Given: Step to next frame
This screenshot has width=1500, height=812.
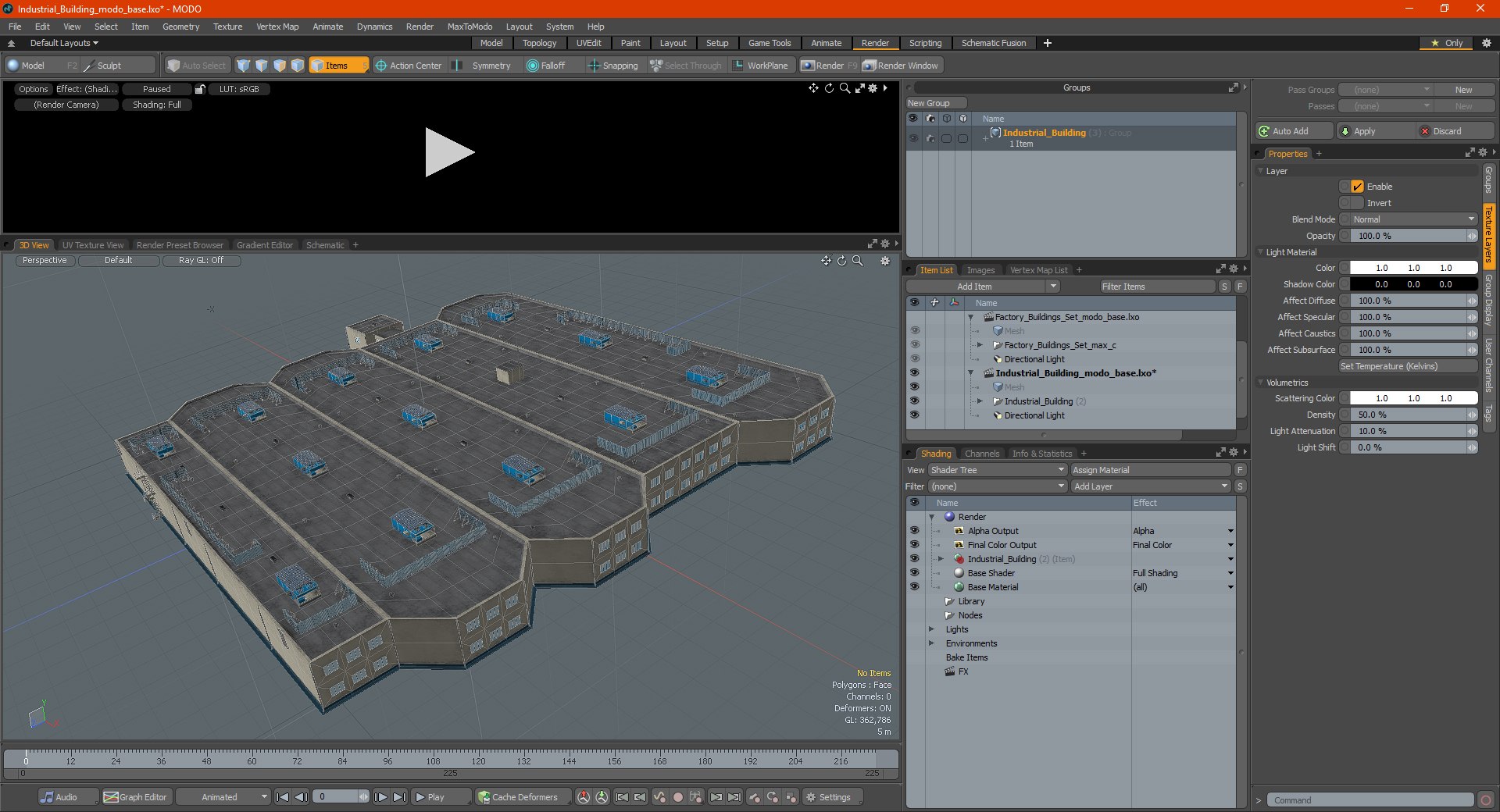Looking at the screenshot, I should [x=380, y=797].
